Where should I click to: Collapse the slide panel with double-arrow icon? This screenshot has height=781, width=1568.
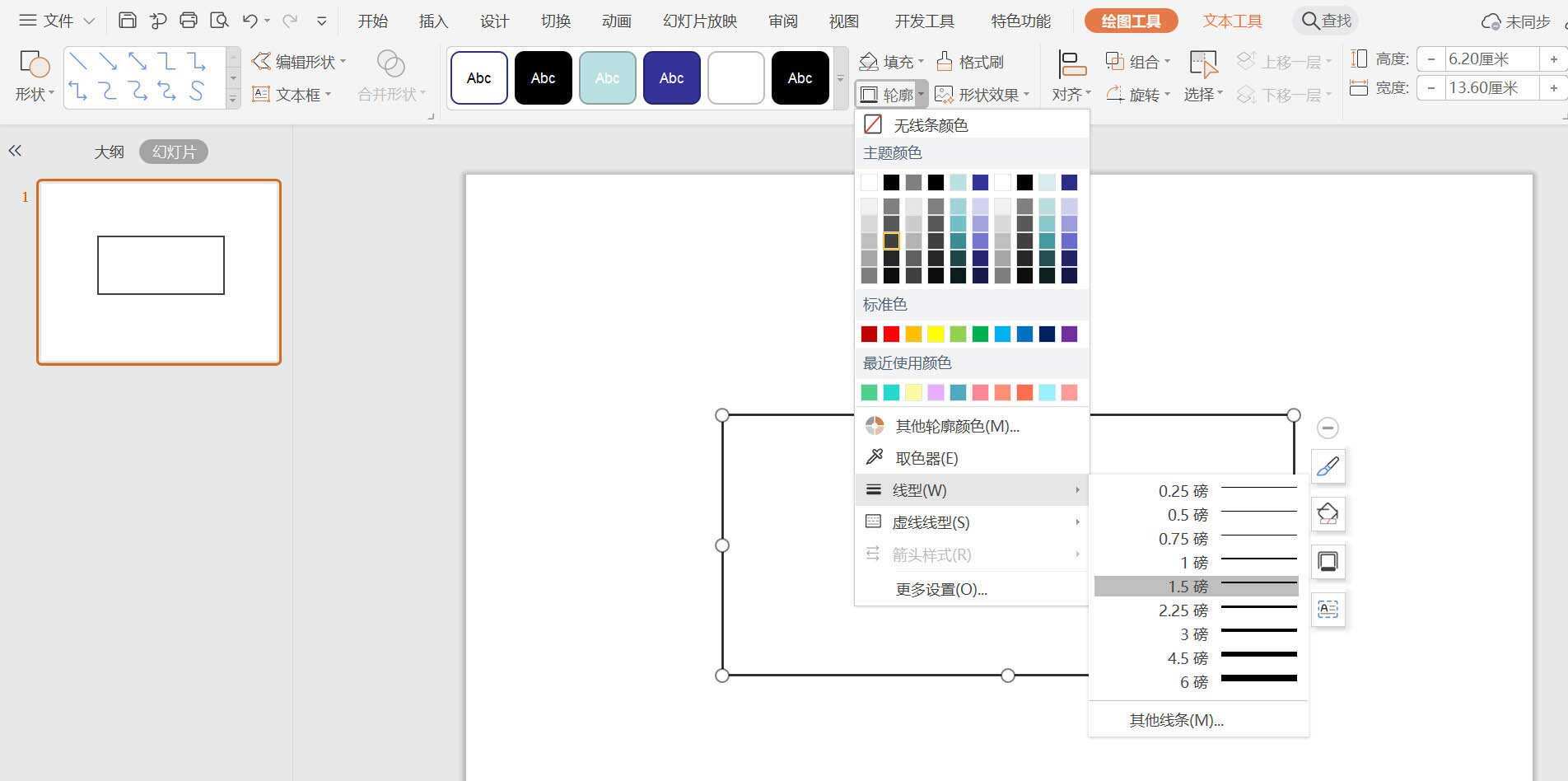(x=15, y=151)
